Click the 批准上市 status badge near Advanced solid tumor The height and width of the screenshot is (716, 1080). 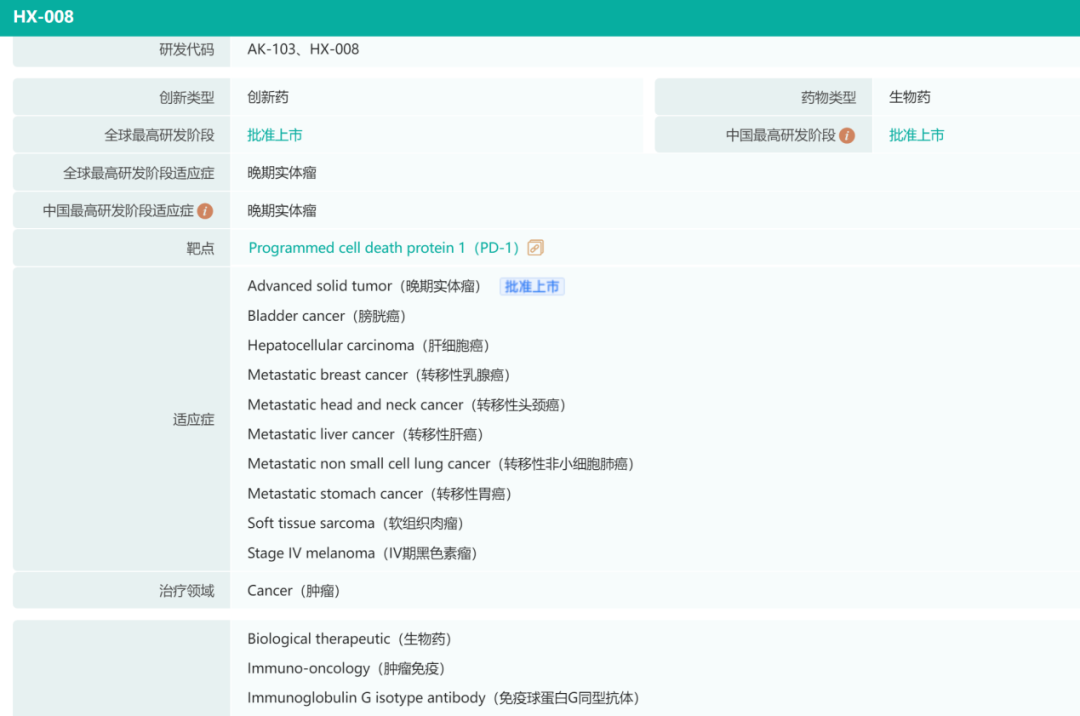tap(532, 286)
